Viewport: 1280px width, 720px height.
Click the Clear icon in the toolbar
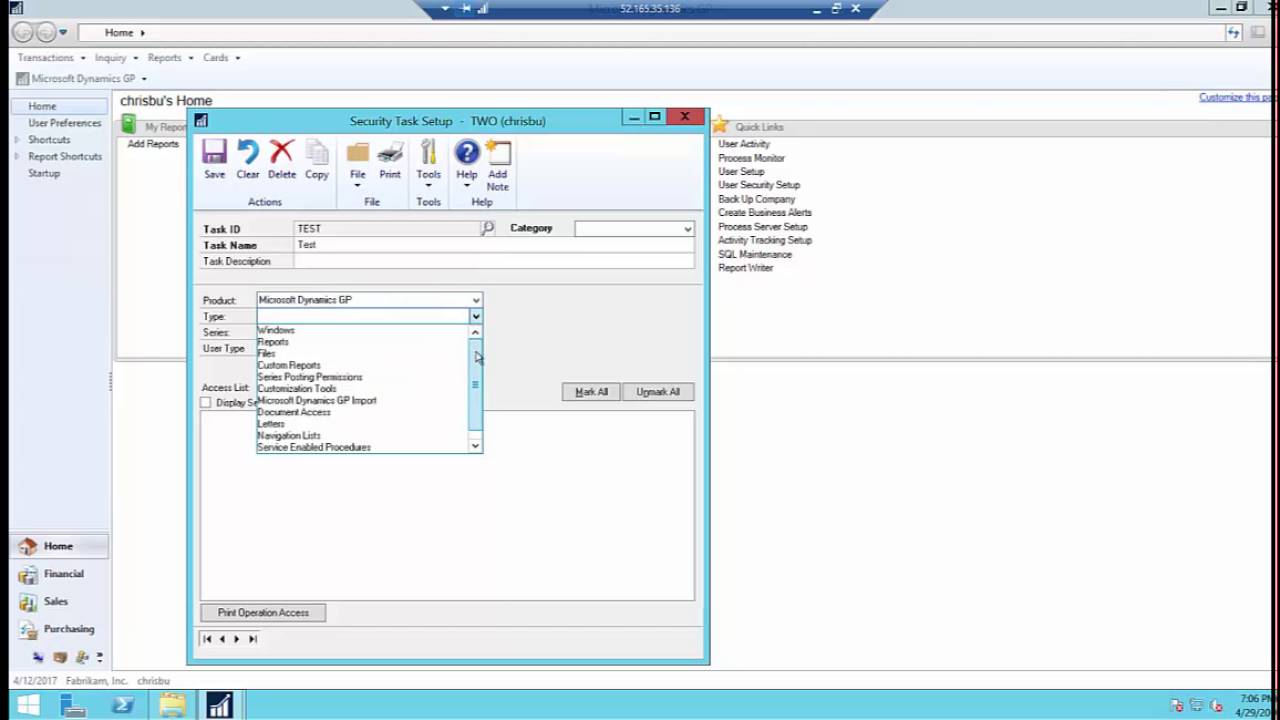pos(248,152)
